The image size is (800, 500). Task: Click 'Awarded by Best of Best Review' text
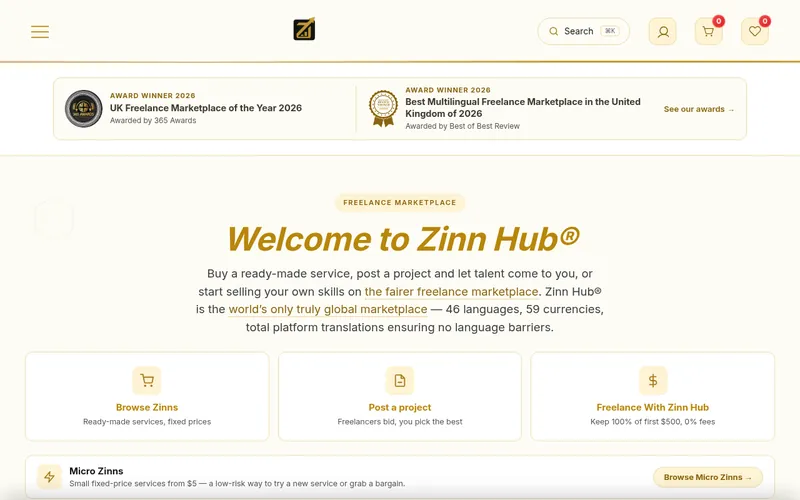coord(462,126)
